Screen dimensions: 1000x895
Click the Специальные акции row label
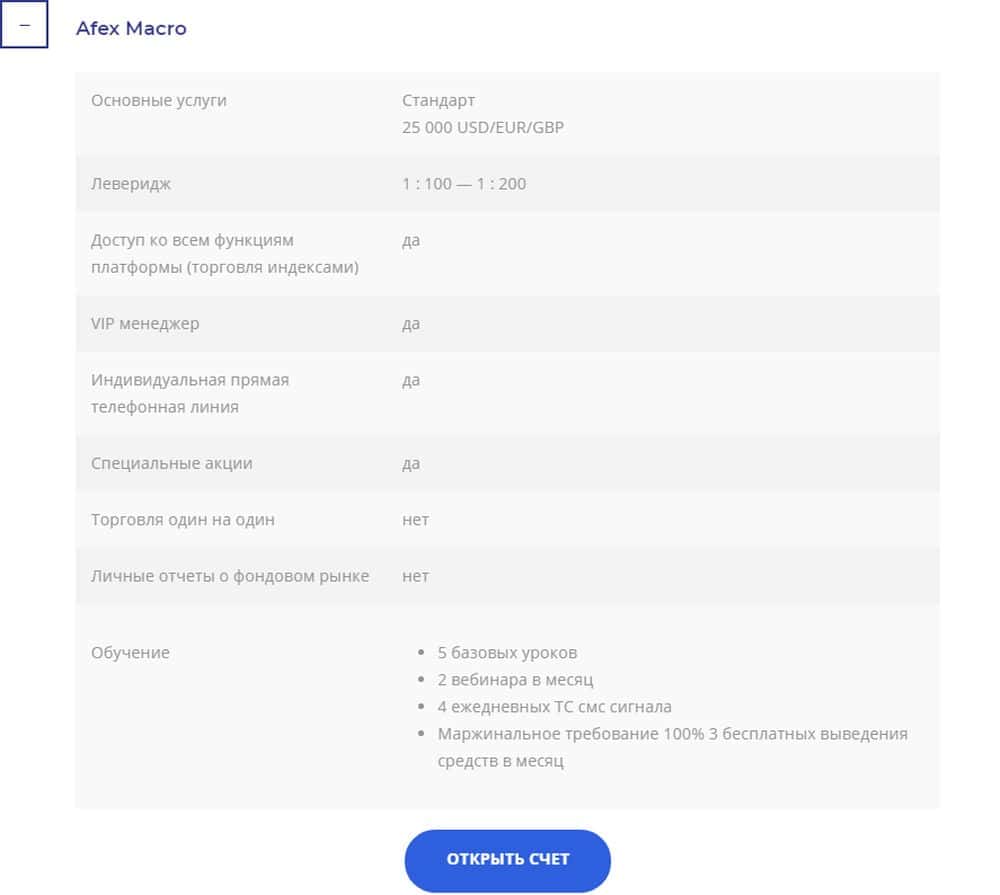[172, 464]
